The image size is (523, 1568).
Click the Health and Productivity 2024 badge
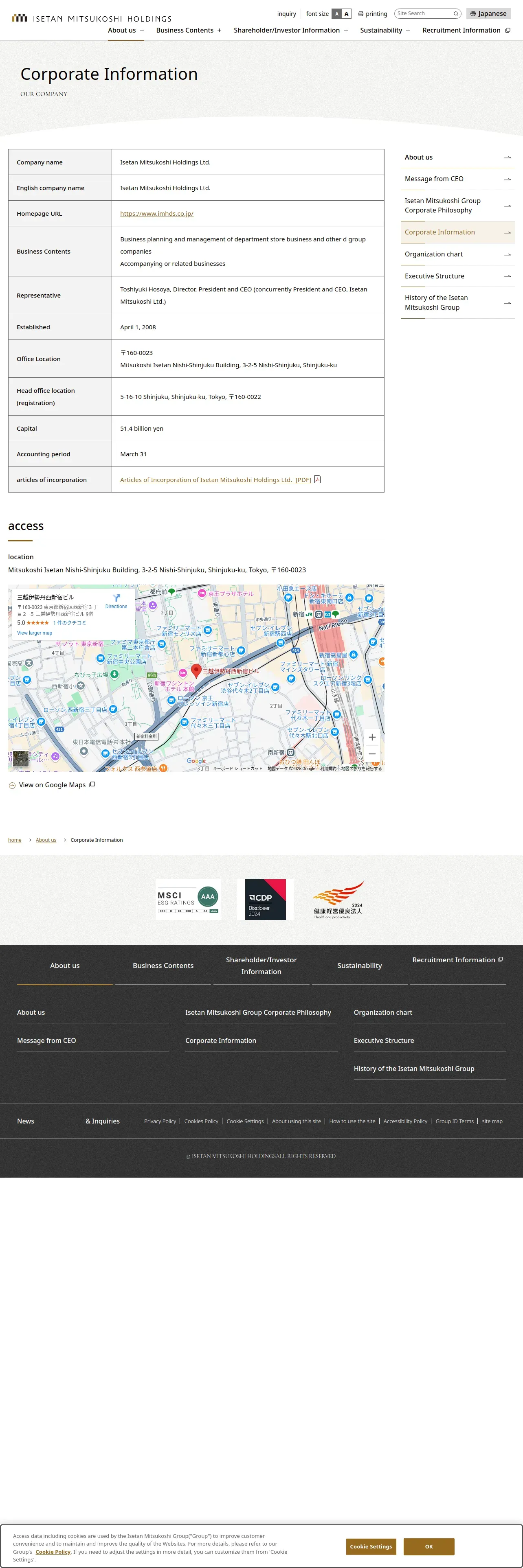point(338,900)
